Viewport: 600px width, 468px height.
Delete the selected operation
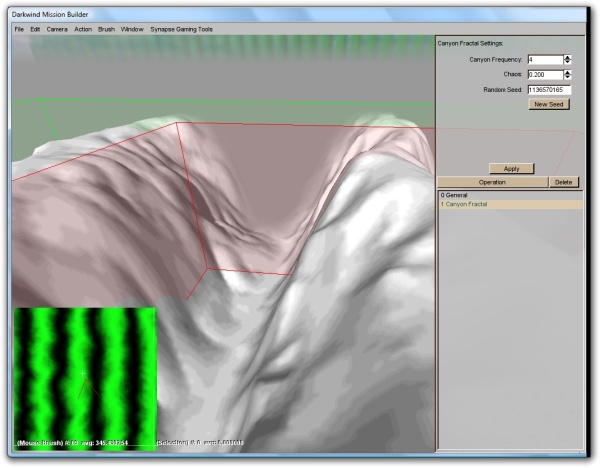[x=563, y=183]
